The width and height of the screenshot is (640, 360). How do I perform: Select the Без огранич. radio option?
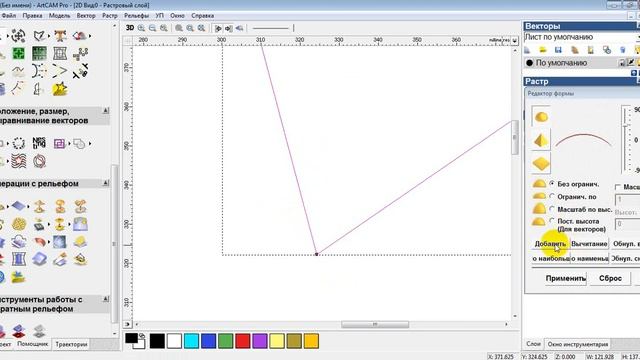point(552,184)
